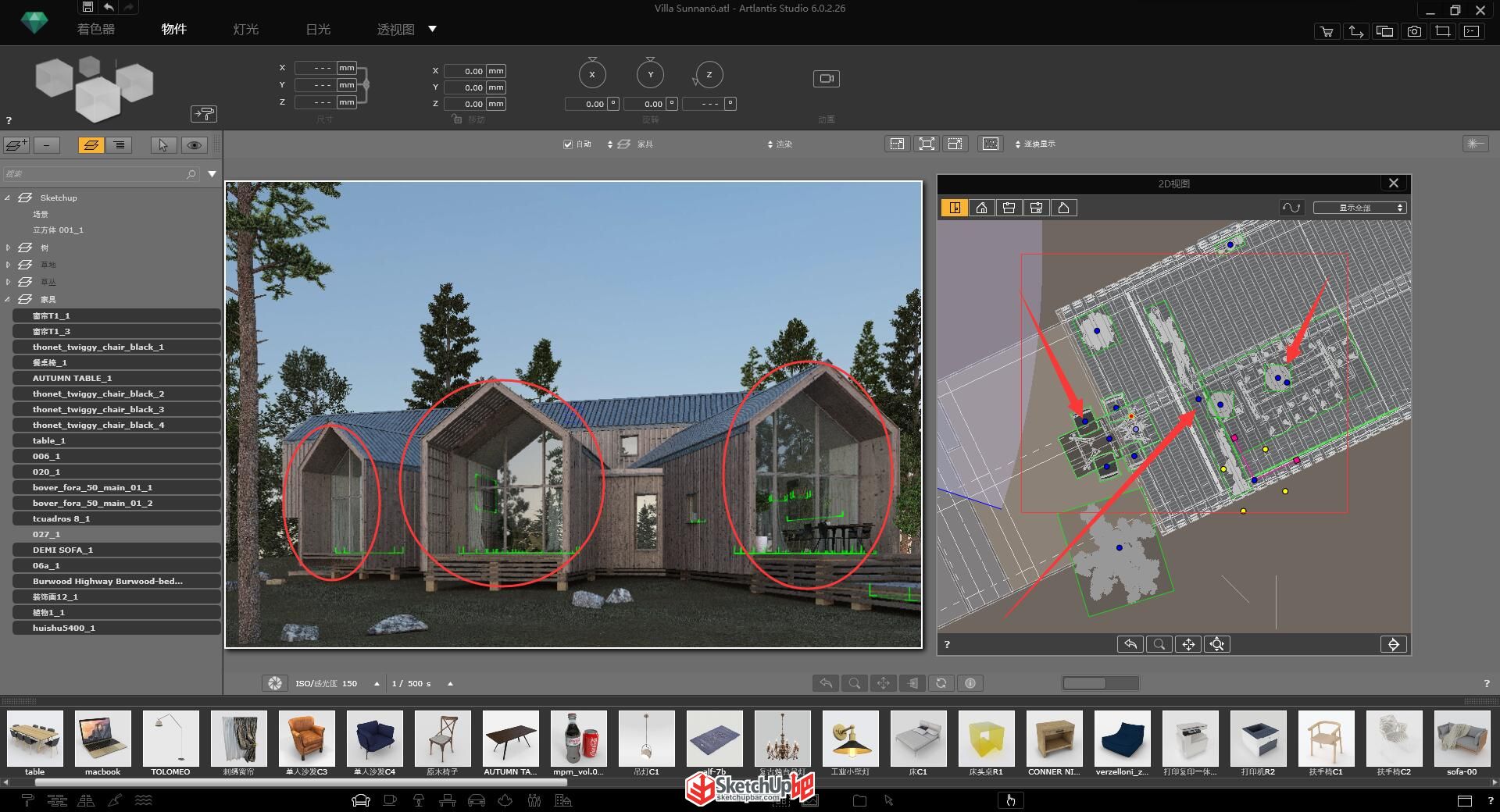
Task: Toggle the eye visibility button
Action: (194, 144)
